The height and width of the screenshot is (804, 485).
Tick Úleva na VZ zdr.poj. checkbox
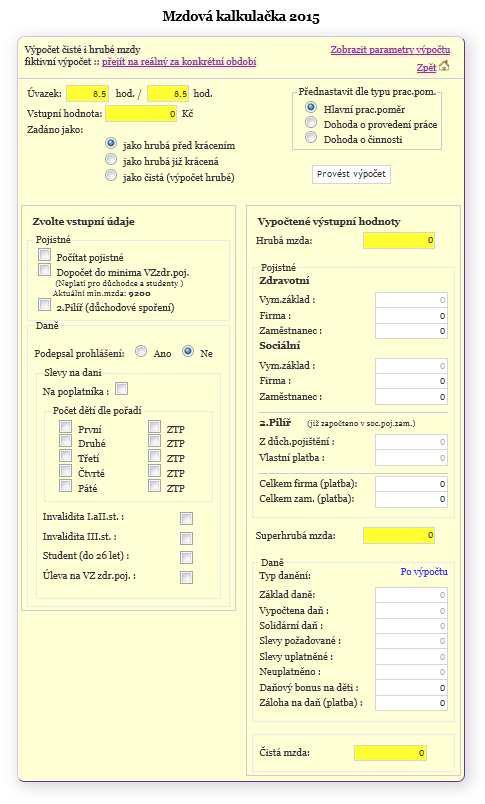tap(187, 578)
